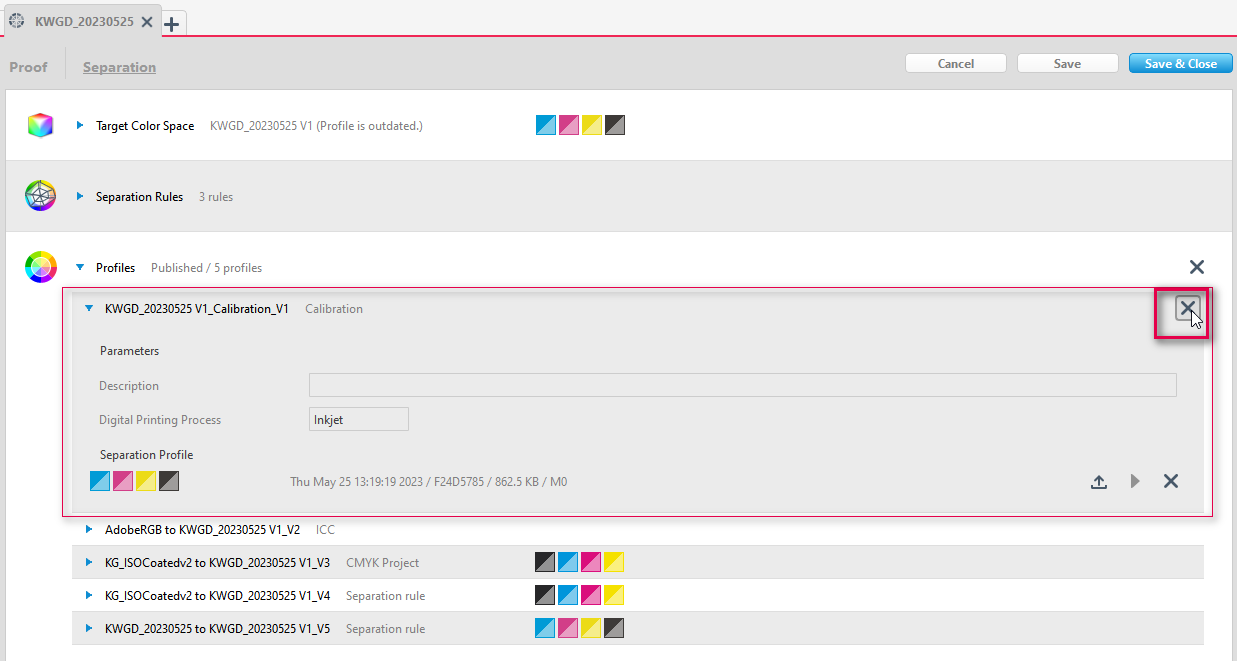The width and height of the screenshot is (1237, 661).
Task: Expand the Separation Rules section
Action: 79,196
